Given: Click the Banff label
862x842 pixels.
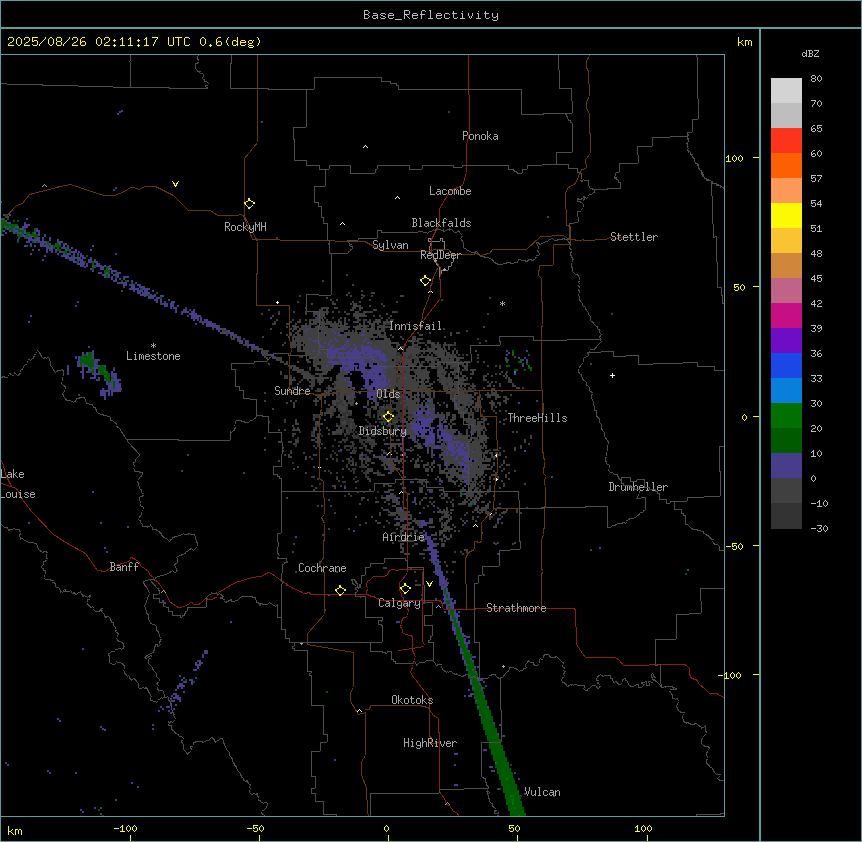Looking at the screenshot, I should point(124,567).
